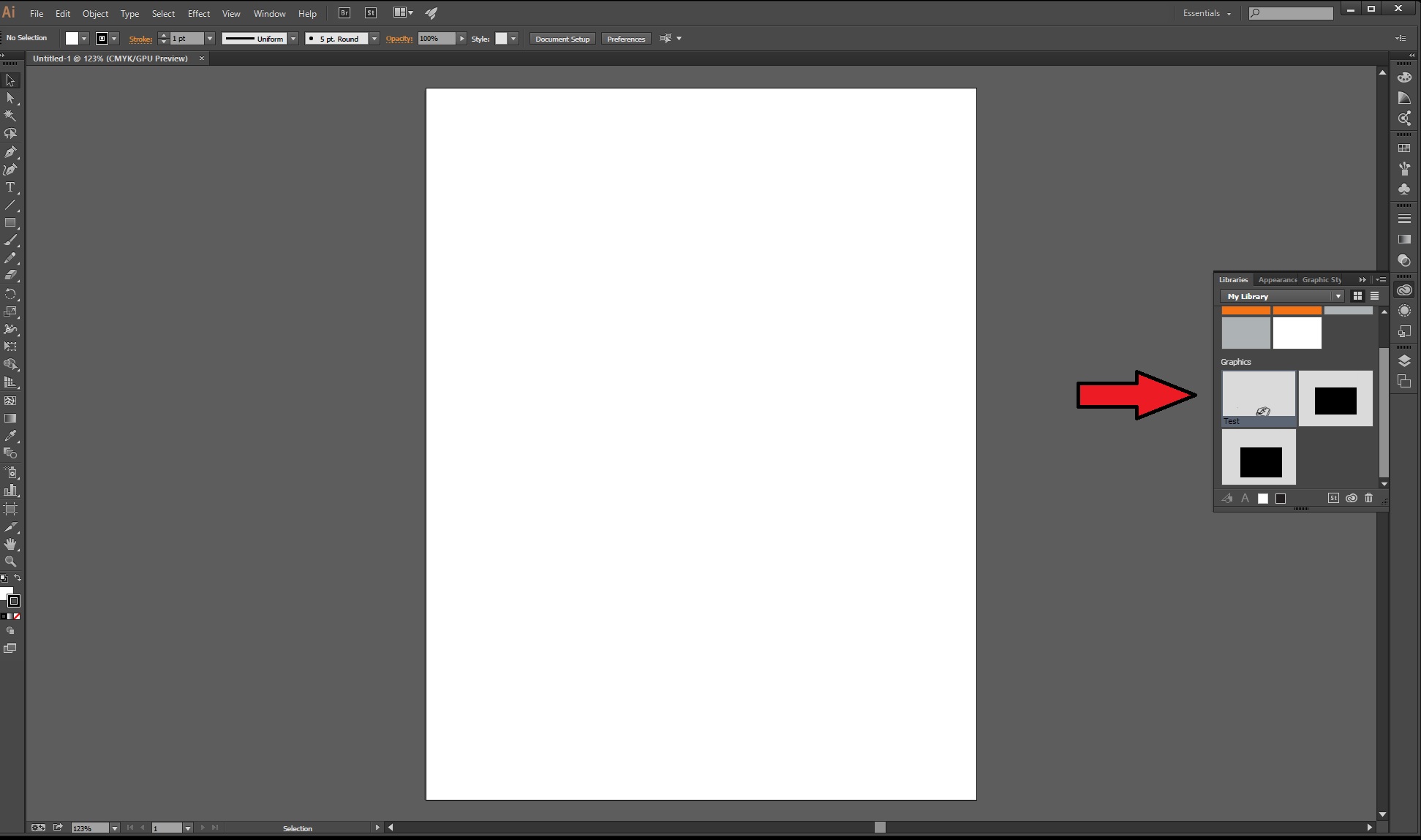Swap fill and stroke colors

tap(18, 578)
